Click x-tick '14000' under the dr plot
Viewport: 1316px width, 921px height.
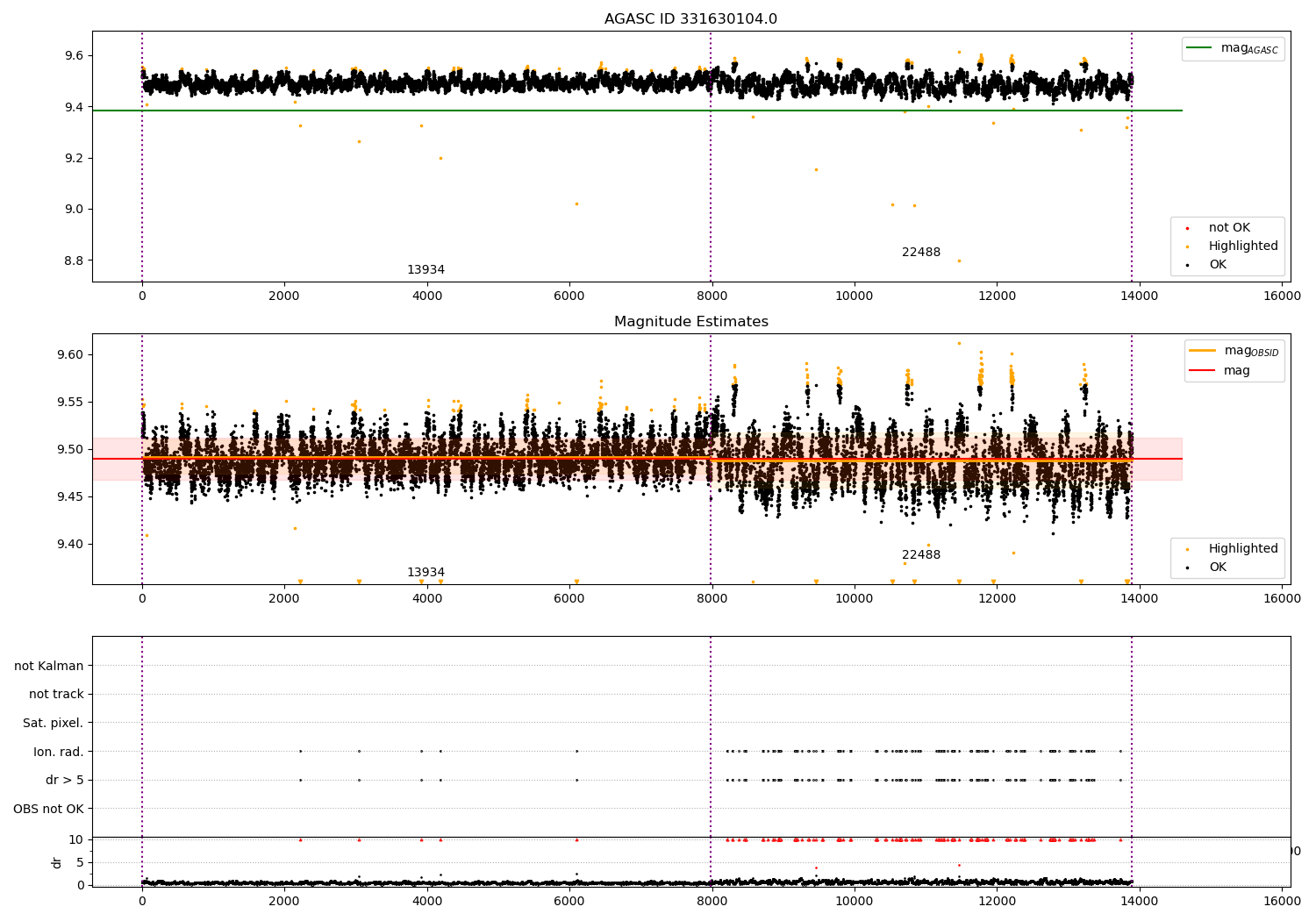tap(1139, 902)
